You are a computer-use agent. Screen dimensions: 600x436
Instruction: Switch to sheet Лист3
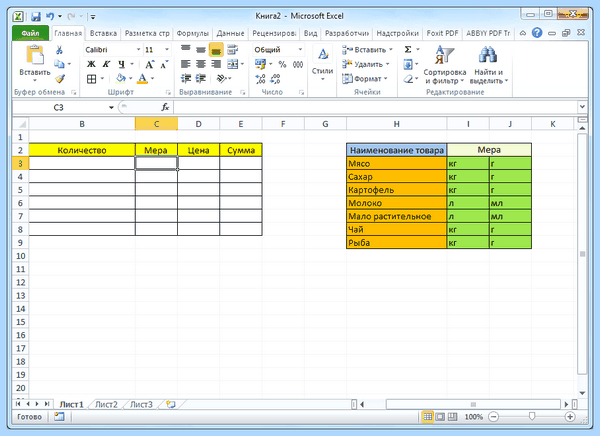click(x=141, y=404)
